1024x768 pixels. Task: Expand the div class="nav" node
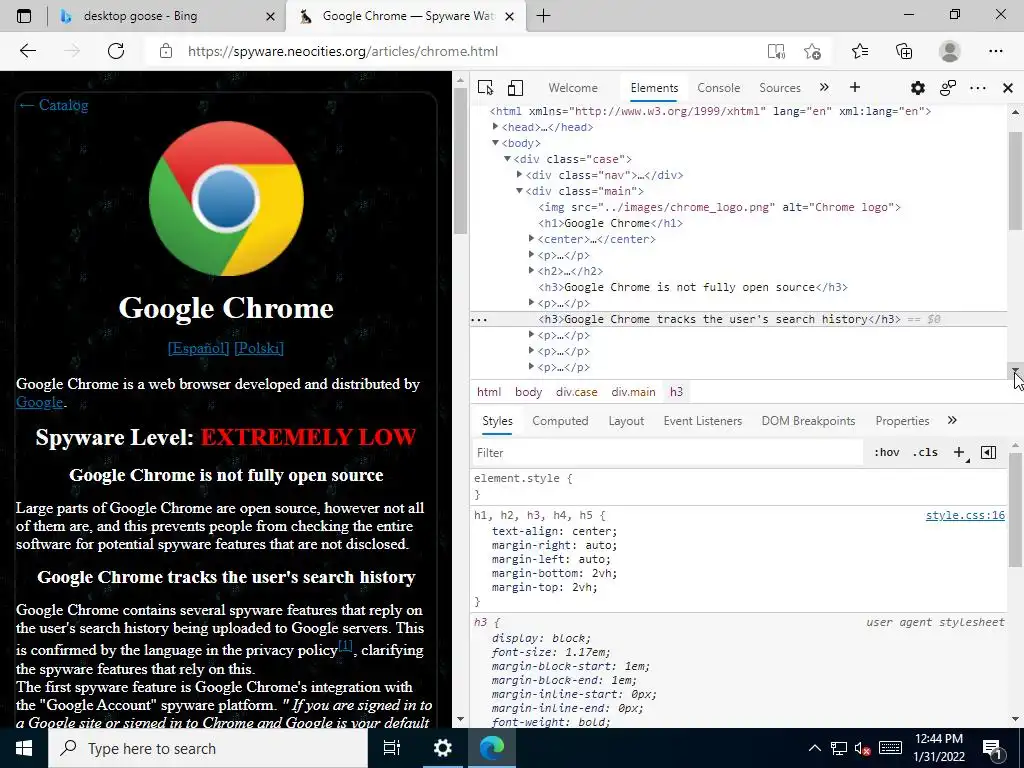519,174
